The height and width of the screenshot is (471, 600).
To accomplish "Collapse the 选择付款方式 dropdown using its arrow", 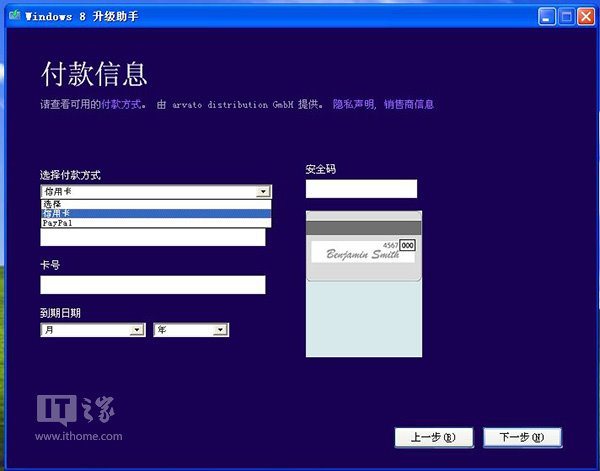I will pyautogui.click(x=262, y=190).
